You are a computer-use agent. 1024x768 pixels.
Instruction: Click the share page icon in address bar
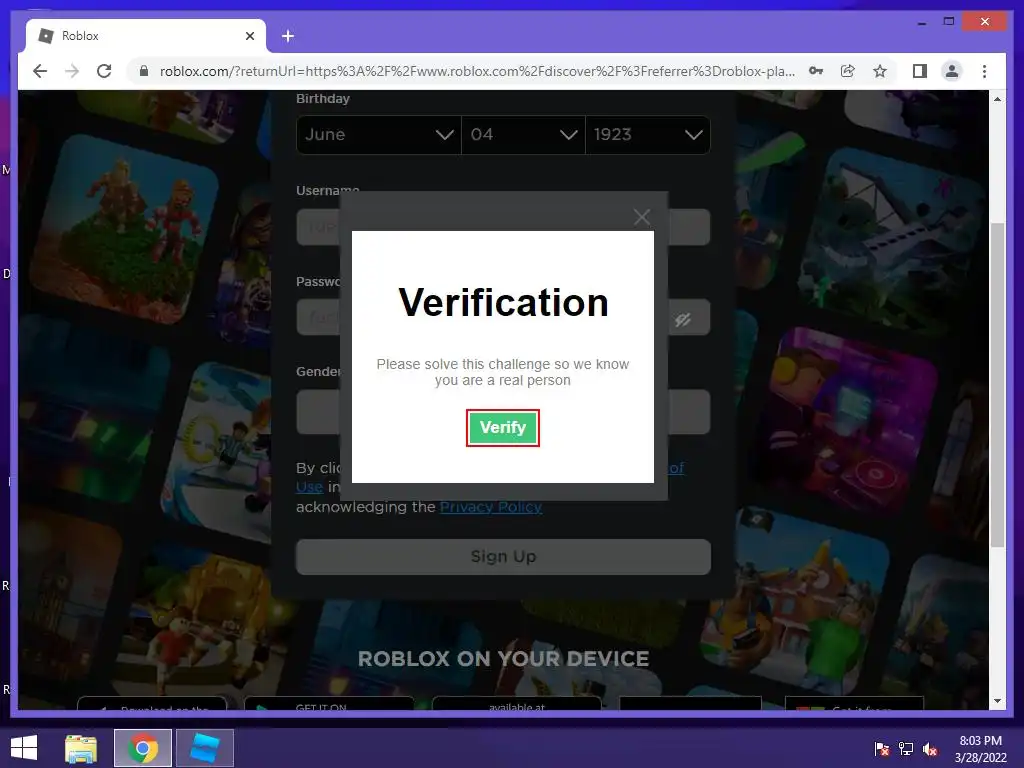(848, 71)
